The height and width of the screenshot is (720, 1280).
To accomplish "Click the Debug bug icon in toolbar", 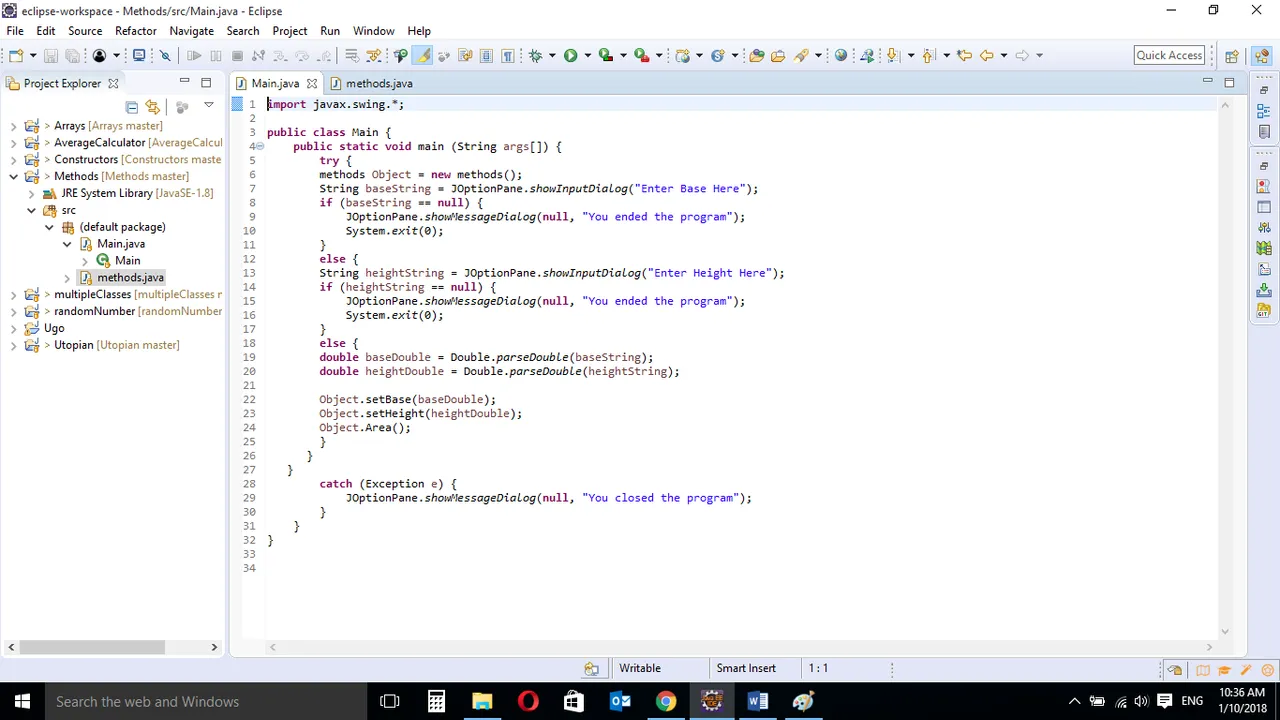I will (536, 55).
